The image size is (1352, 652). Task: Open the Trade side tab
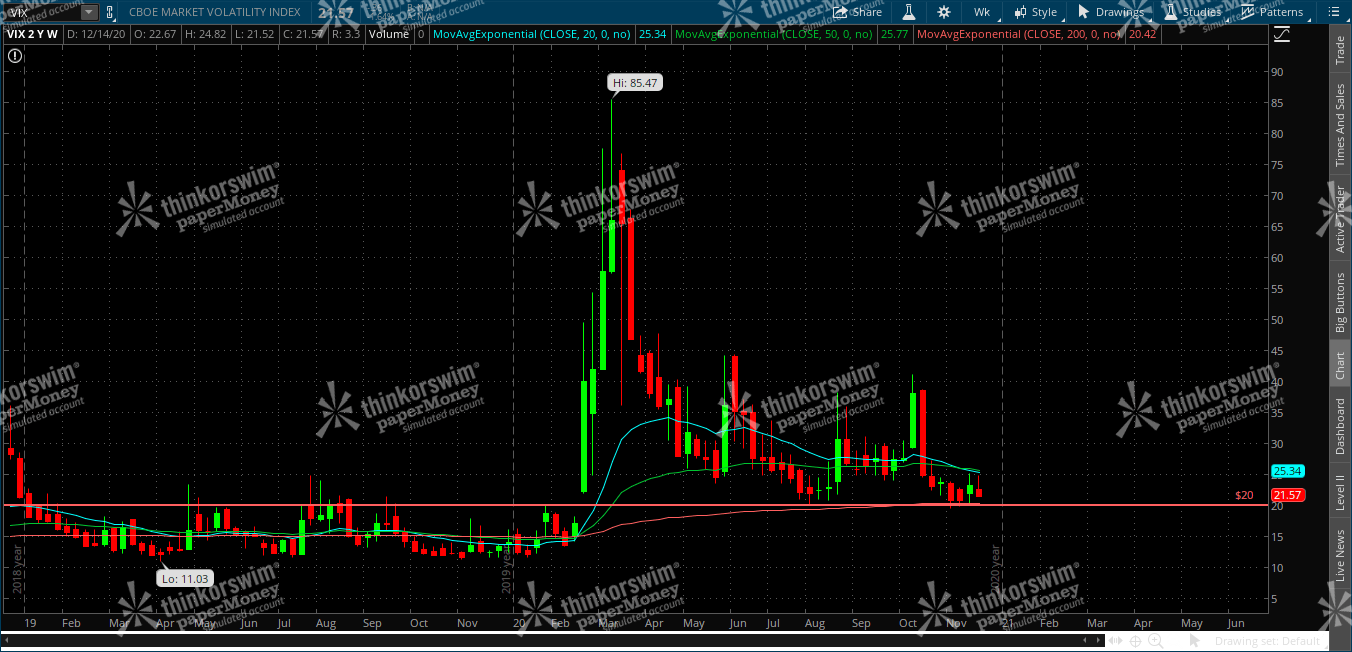click(1340, 50)
